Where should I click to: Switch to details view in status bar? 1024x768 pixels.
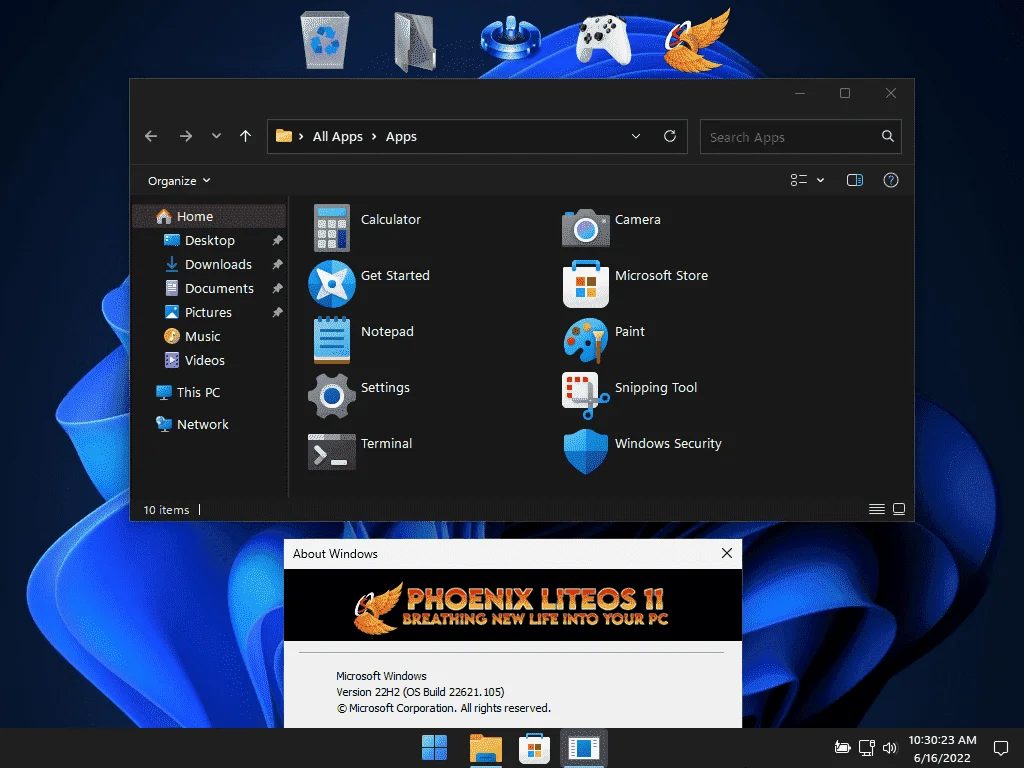pos(877,509)
